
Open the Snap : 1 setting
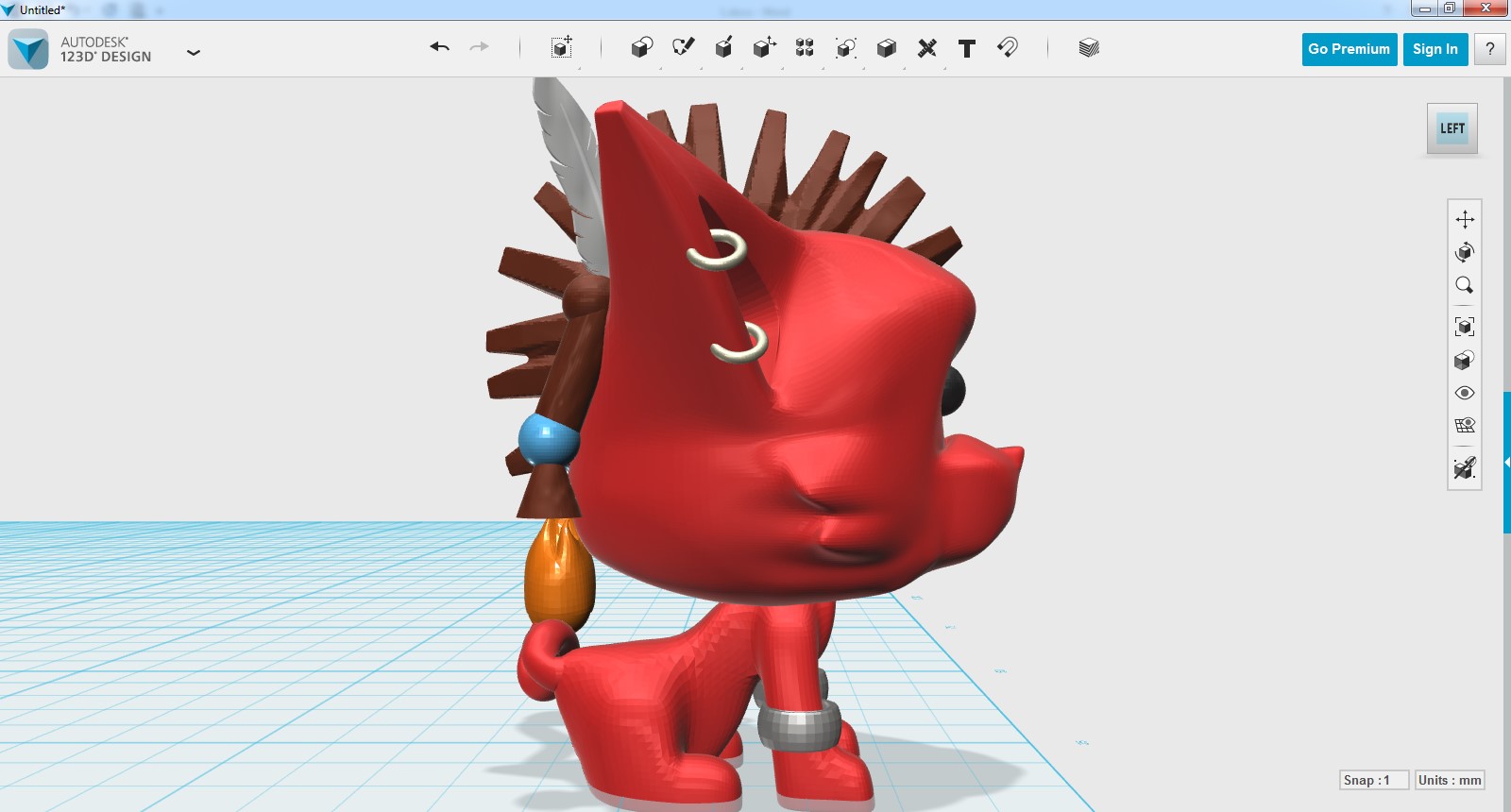[1374, 780]
